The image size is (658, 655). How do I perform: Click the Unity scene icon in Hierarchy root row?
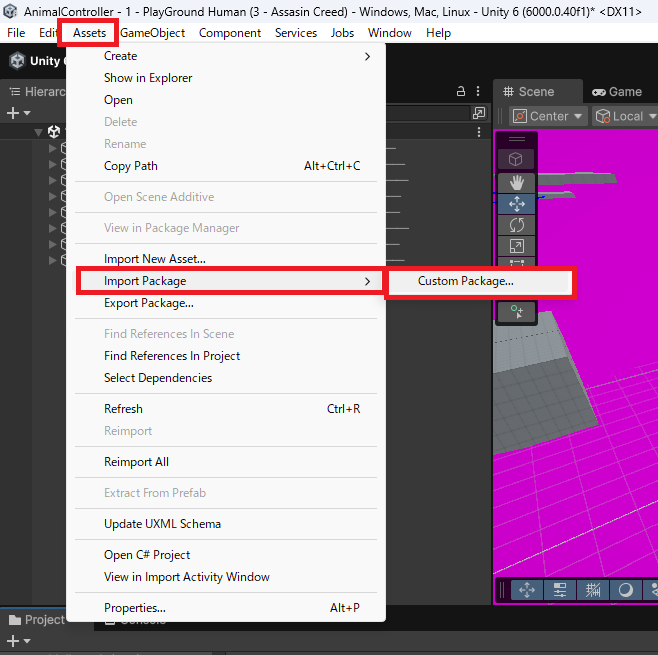(x=54, y=132)
